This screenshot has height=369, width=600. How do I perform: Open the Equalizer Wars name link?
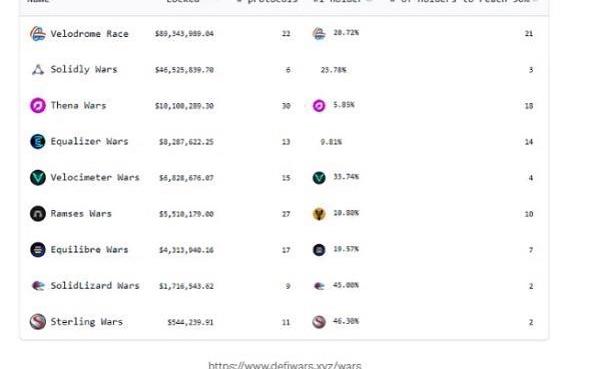pyautogui.click(x=90, y=141)
